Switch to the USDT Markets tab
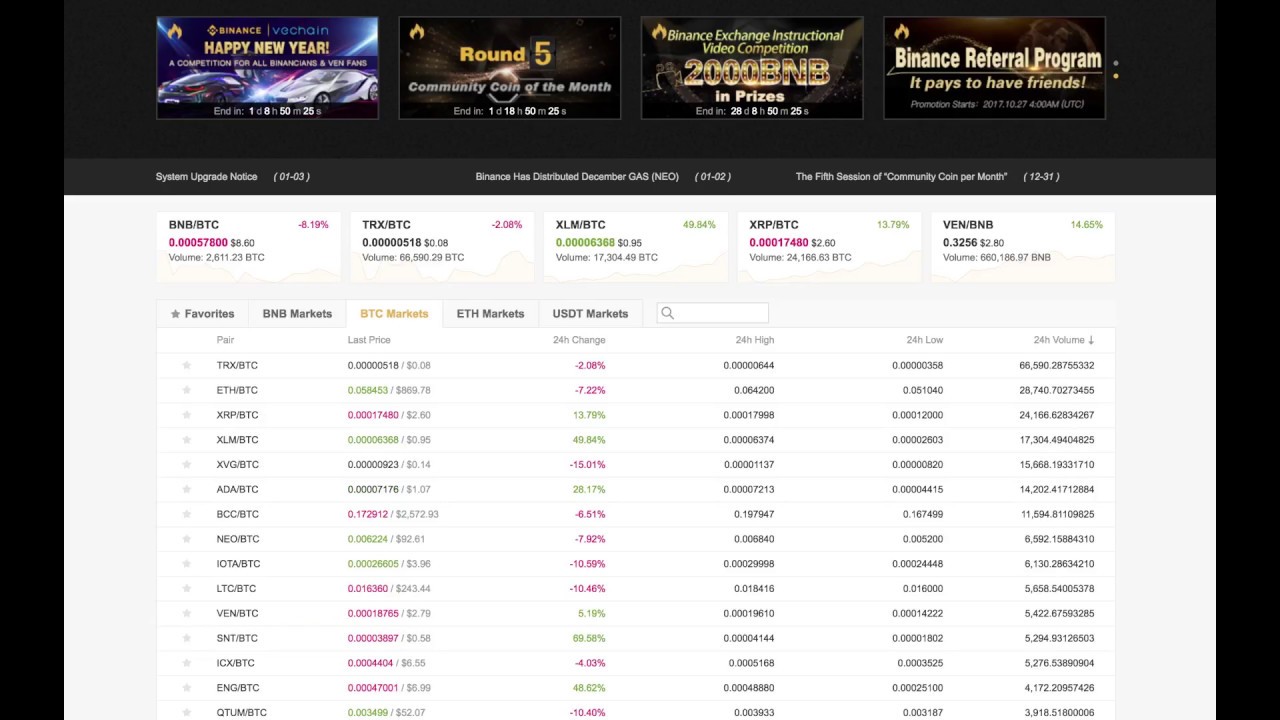Viewport: 1280px width, 720px height. pyautogui.click(x=590, y=313)
